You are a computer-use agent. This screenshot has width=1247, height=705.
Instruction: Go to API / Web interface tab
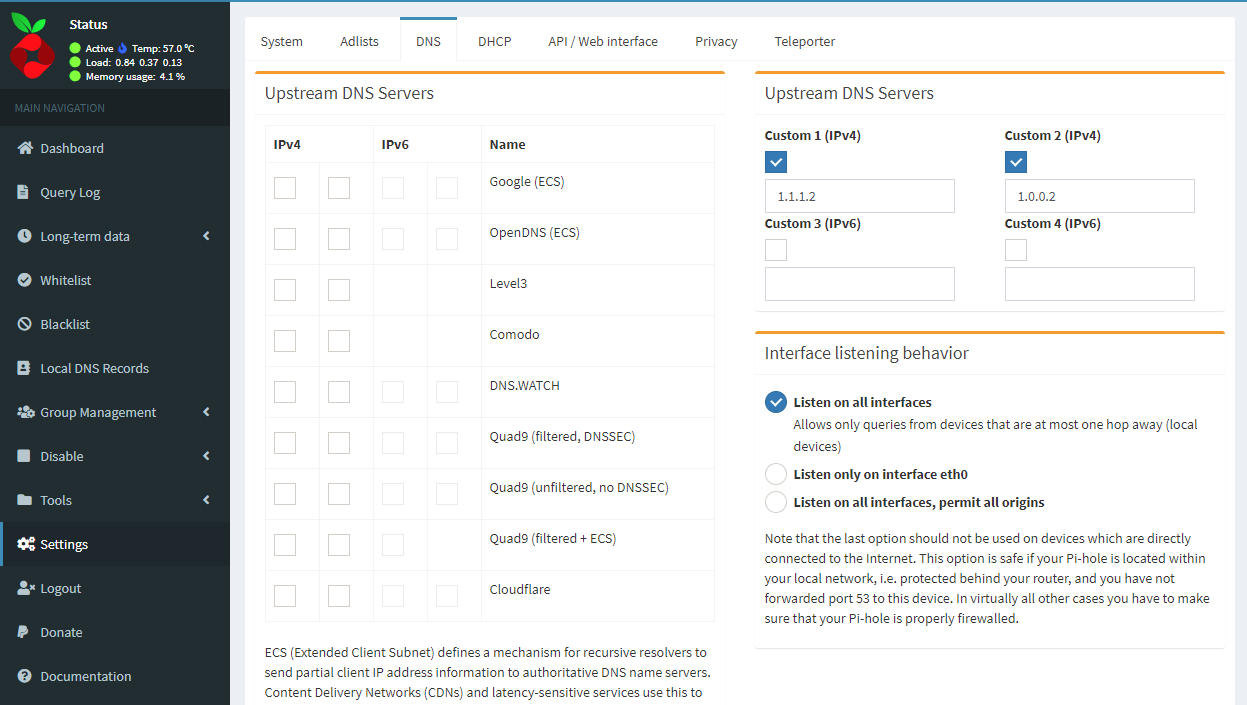603,41
